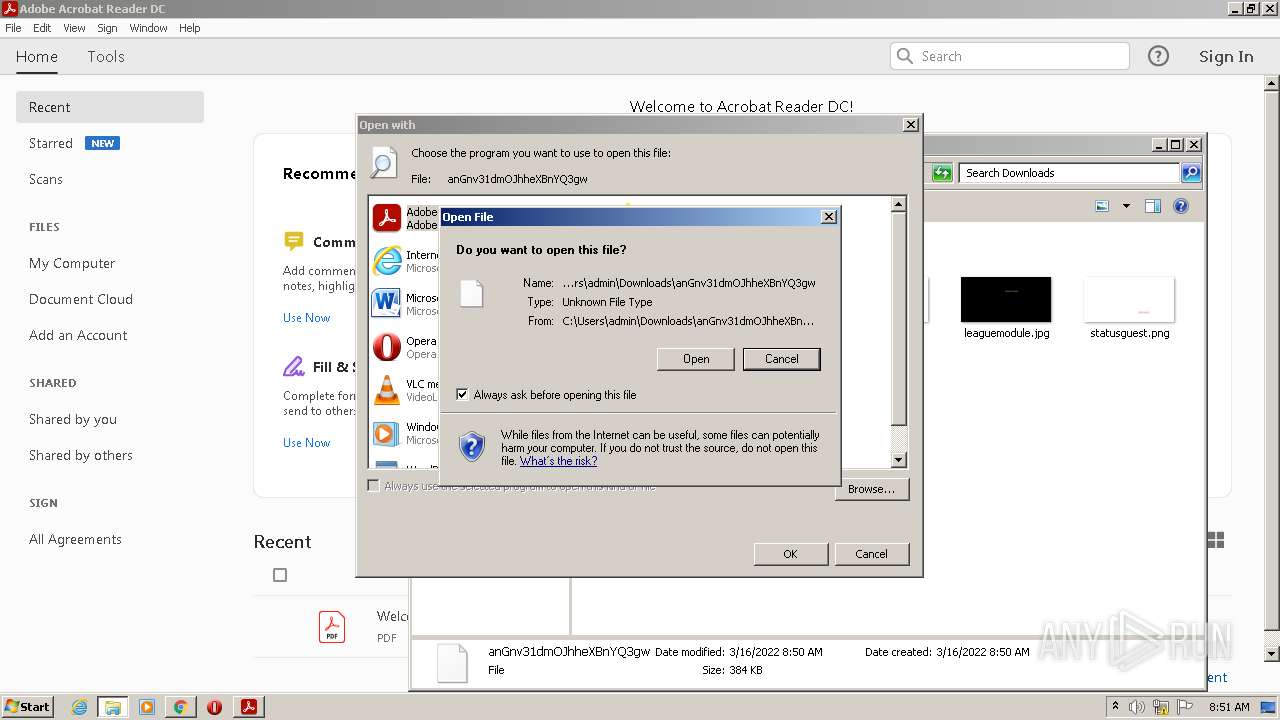Viewport: 1280px width, 720px height.
Task: Click Use Now under Comment
Action: pos(306,318)
